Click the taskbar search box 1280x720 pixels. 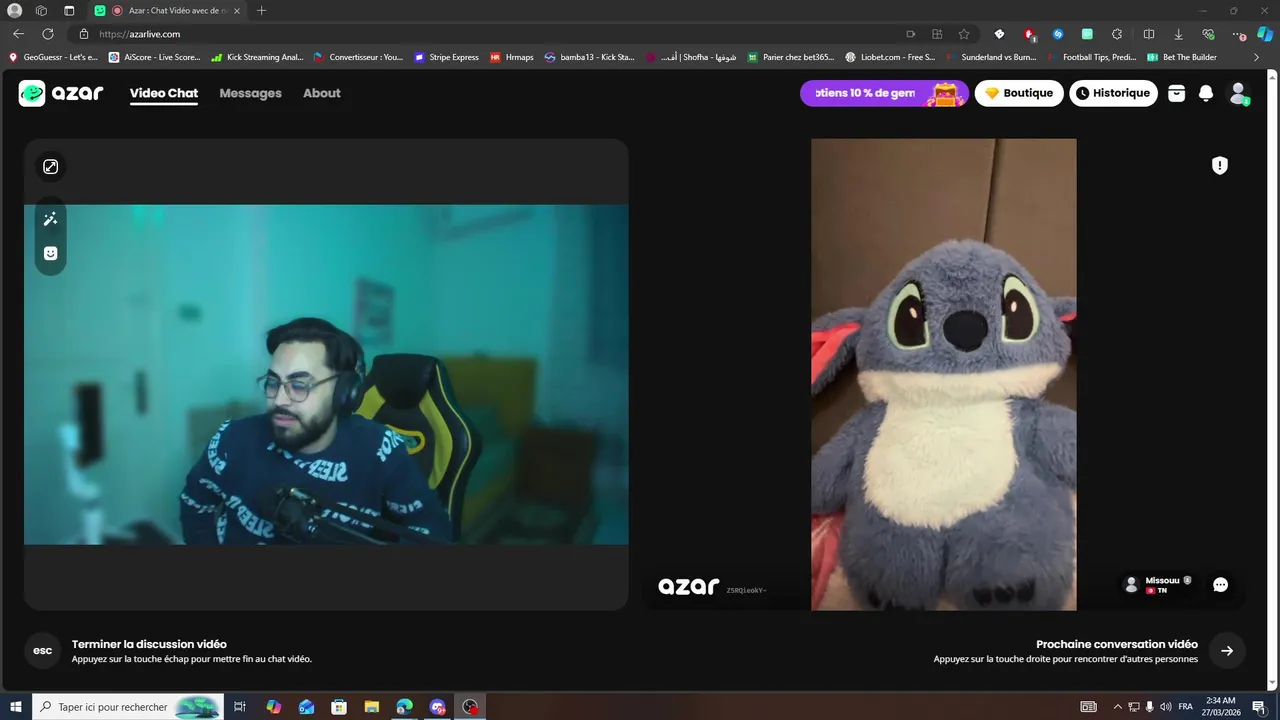click(x=128, y=707)
